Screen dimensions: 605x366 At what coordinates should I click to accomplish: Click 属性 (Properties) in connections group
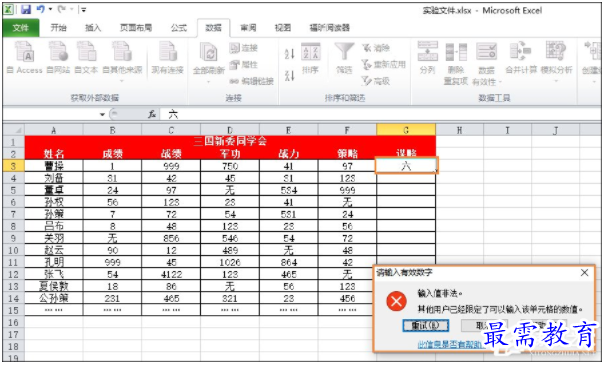point(243,64)
